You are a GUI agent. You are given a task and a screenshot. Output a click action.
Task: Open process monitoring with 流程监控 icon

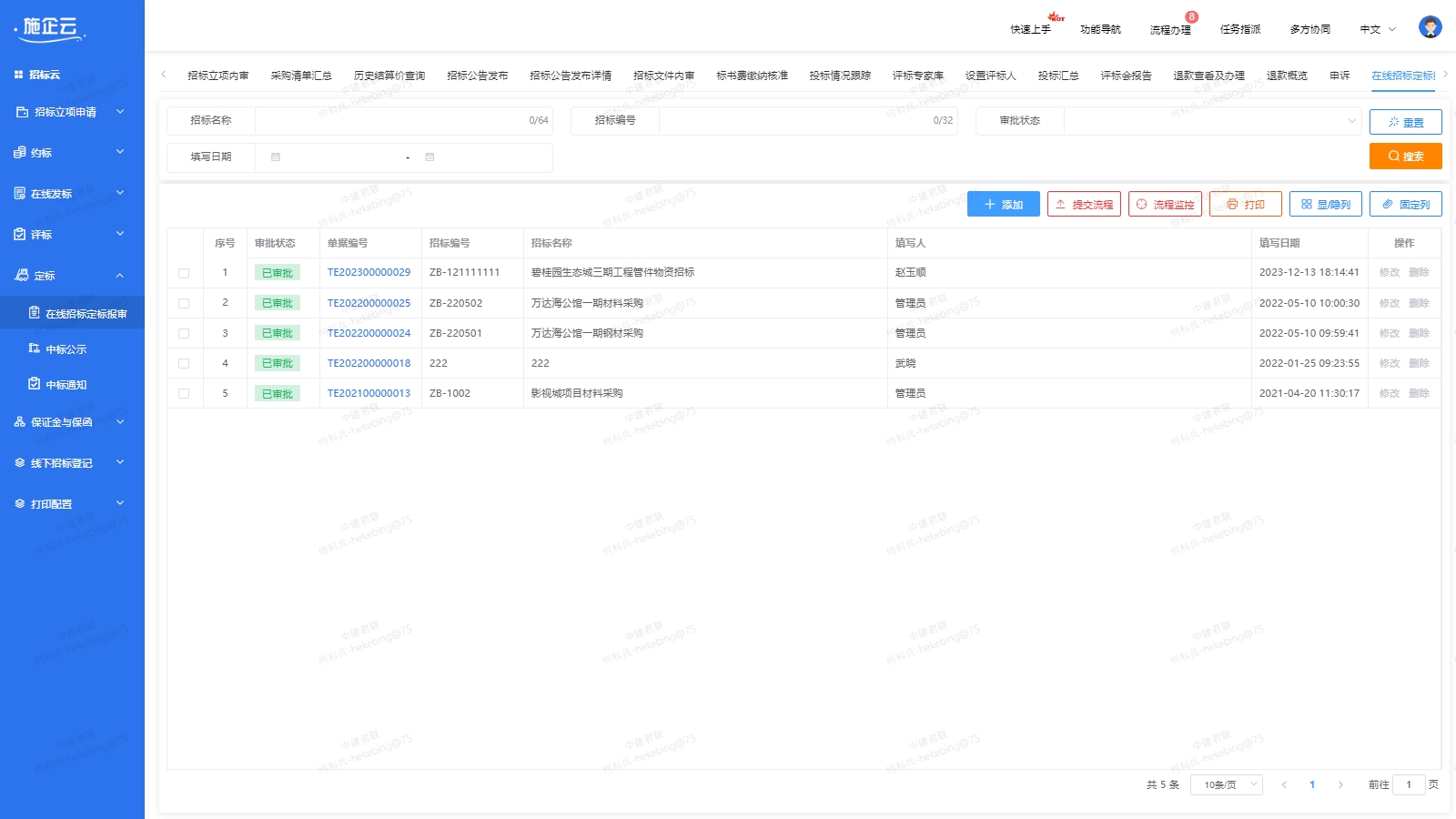(1166, 204)
